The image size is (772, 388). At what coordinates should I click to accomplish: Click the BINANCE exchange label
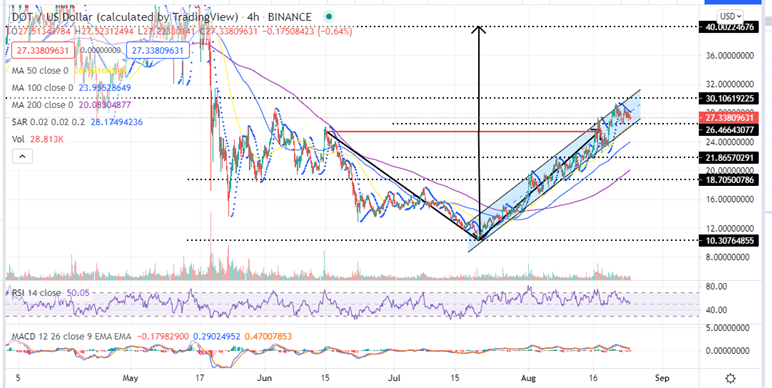click(290, 17)
